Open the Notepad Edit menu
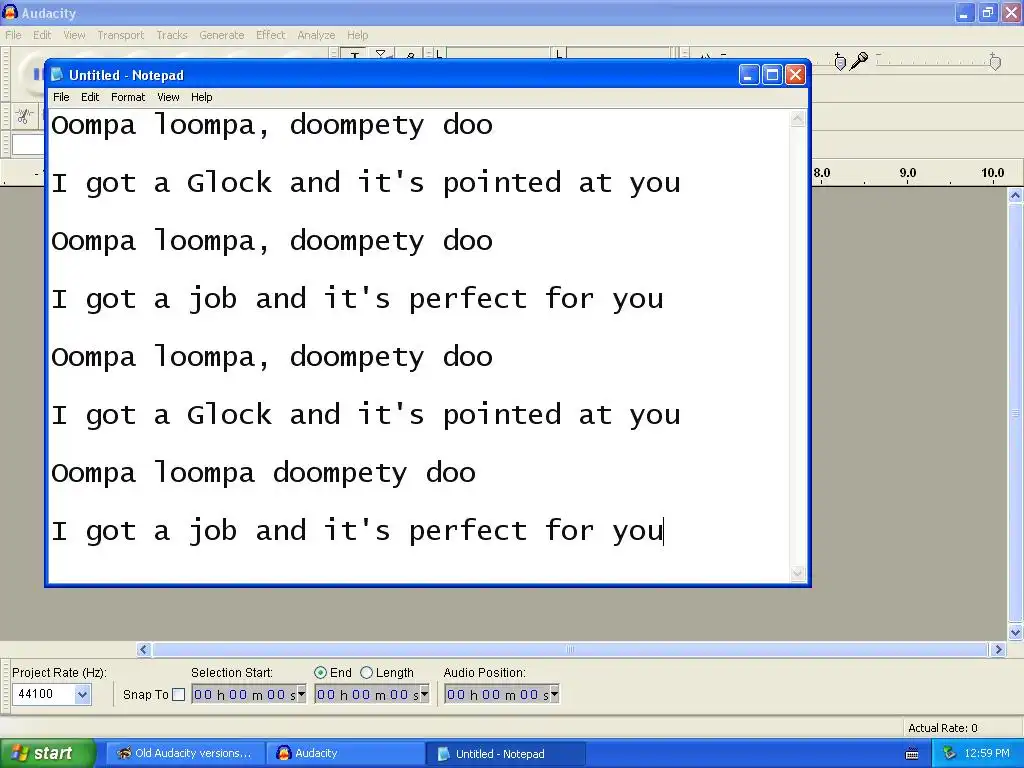The height and width of the screenshot is (768, 1024). point(90,97)
